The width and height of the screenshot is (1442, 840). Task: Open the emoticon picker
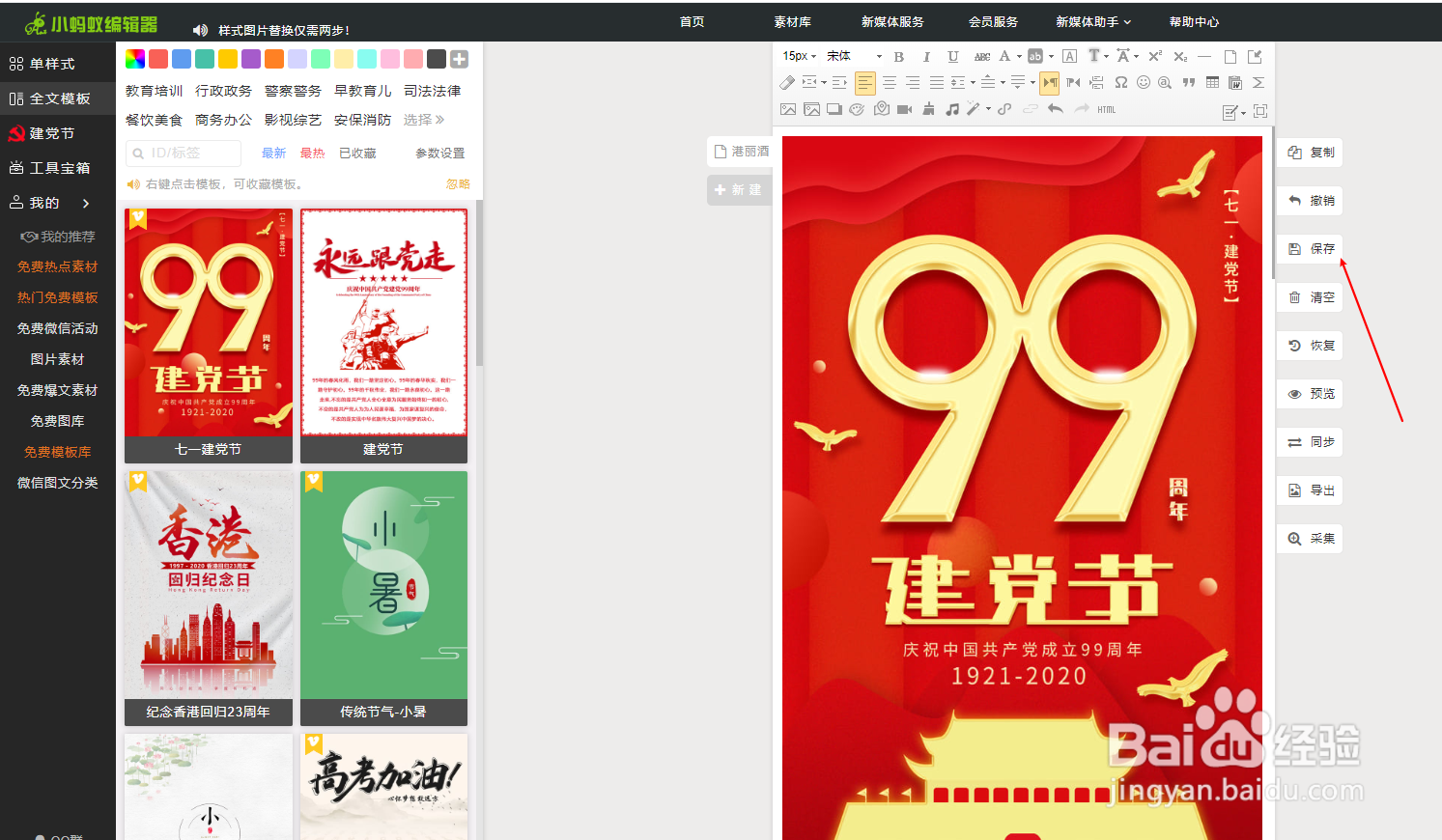click(x=1144, y=83)
